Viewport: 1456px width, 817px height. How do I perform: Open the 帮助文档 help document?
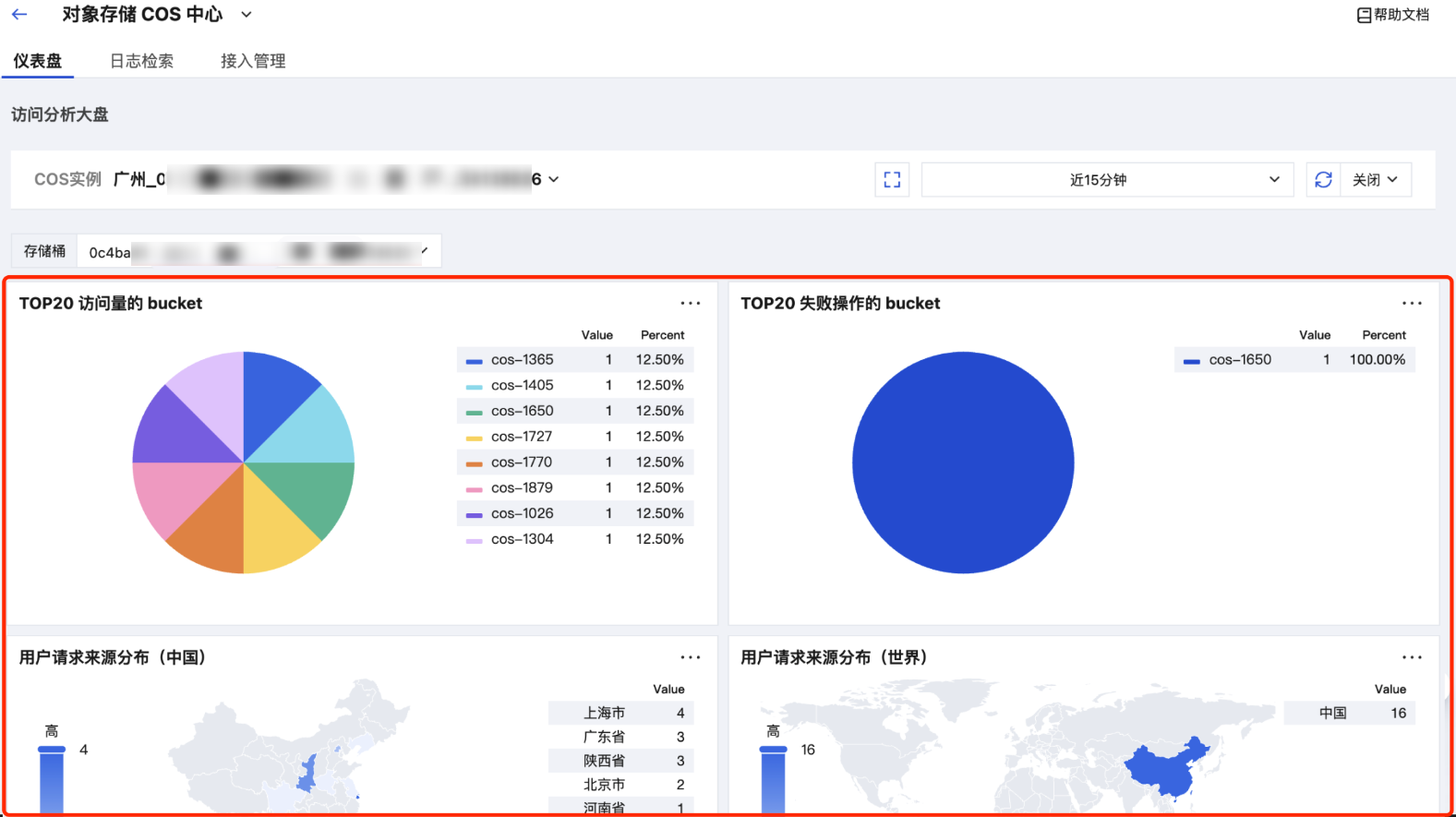click(x=1392, y=15)
